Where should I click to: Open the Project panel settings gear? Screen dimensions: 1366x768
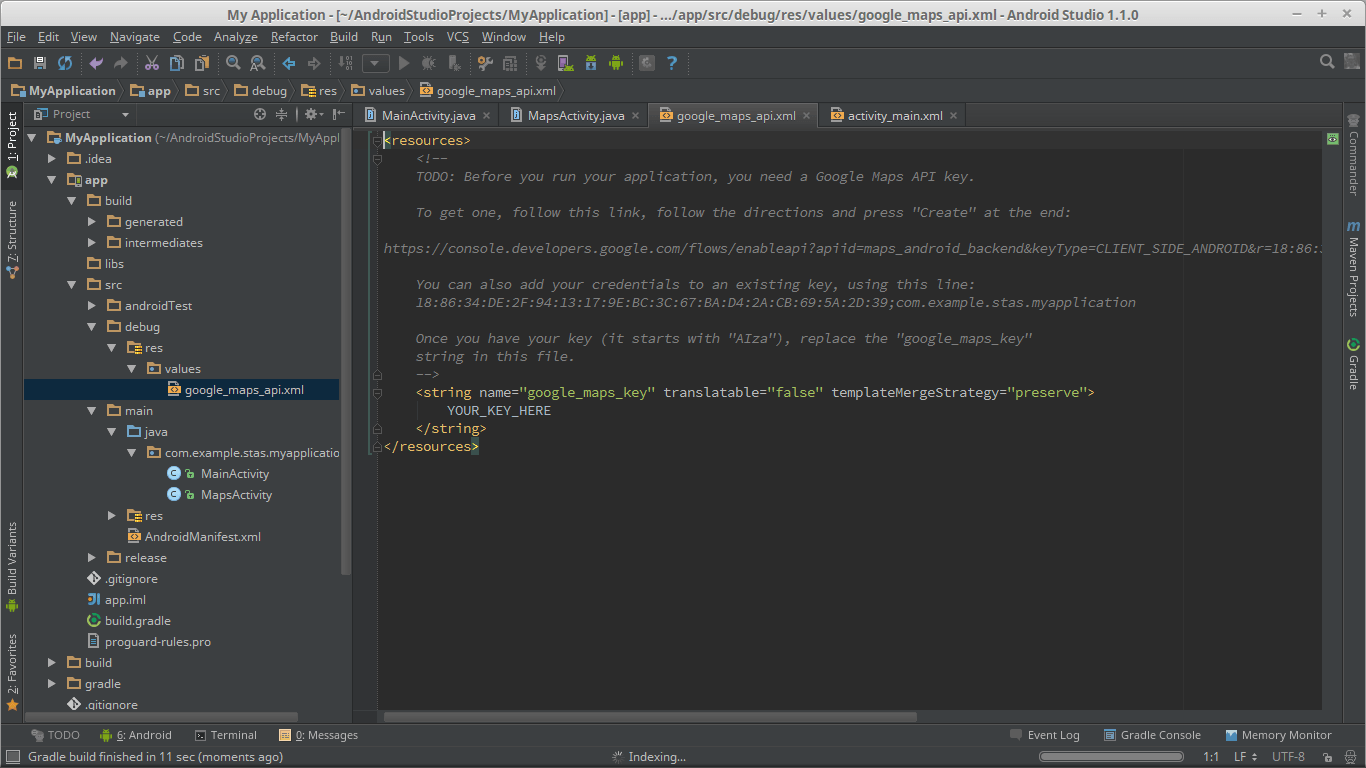tap(312, 114)
